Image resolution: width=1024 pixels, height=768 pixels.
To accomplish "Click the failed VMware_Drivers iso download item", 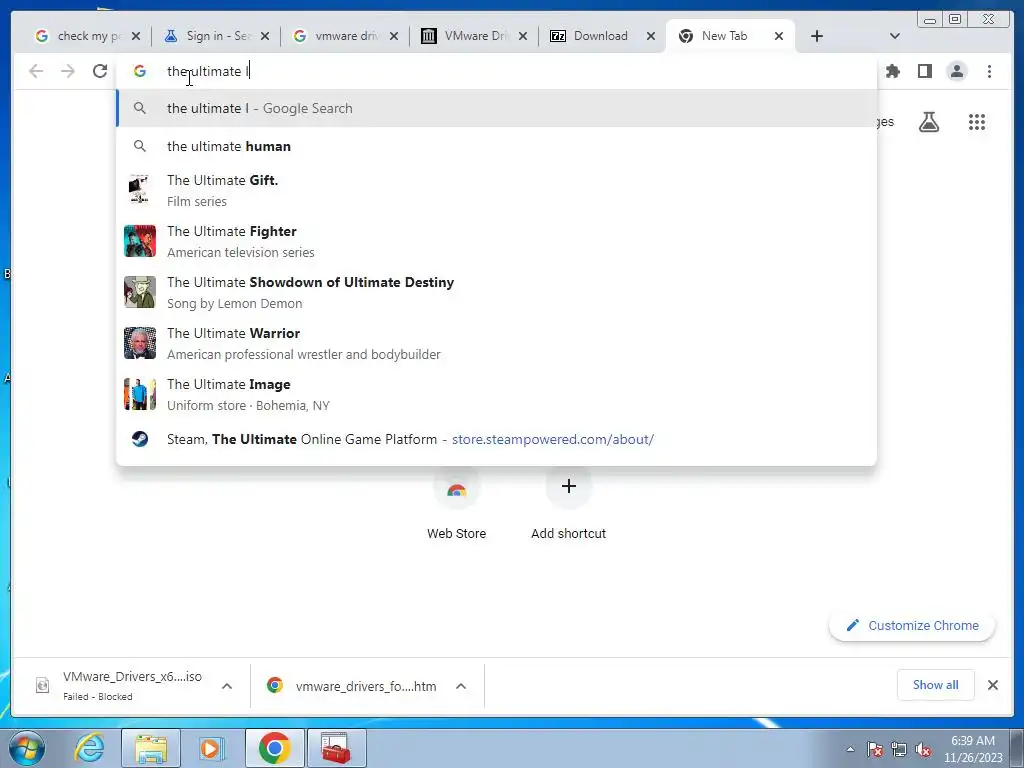I will 120,686.
